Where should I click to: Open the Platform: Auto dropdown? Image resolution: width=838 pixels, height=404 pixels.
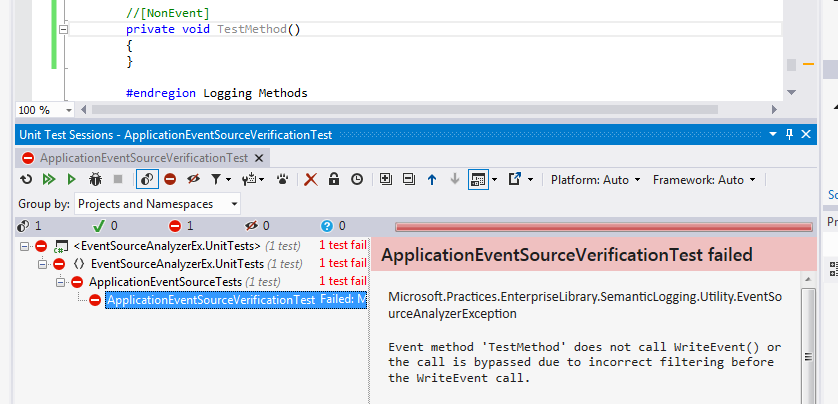point(595,180)
